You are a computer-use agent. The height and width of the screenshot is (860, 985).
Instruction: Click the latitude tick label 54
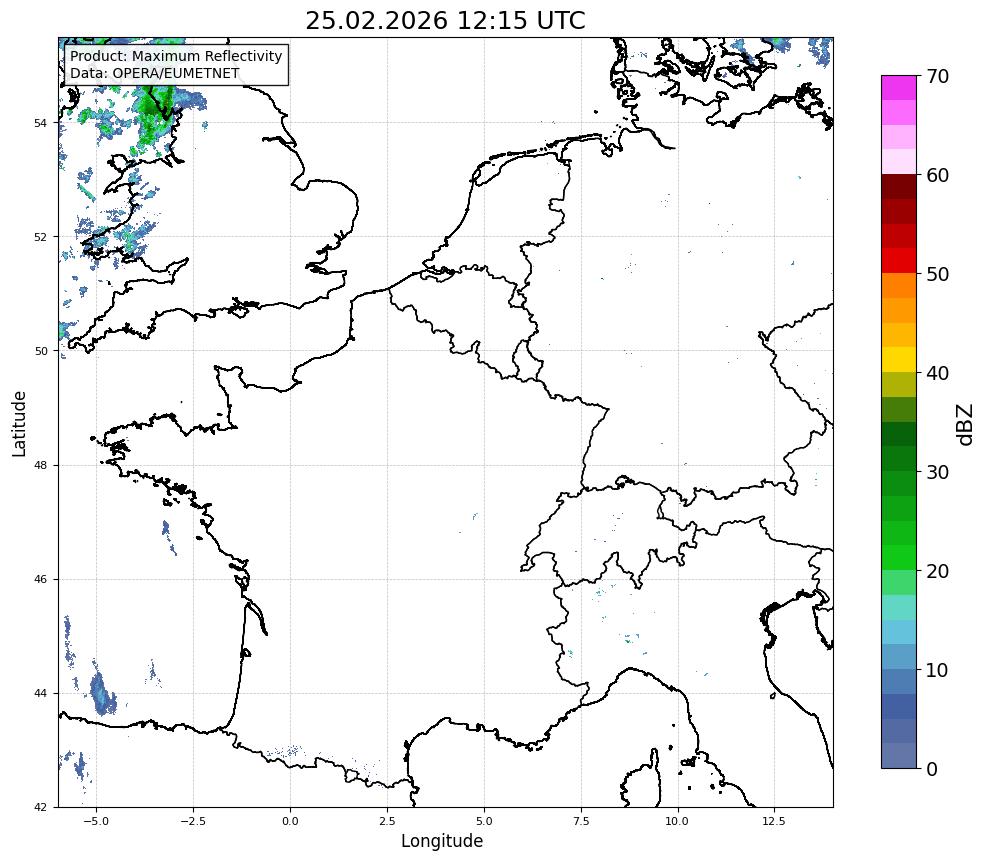[41, 123]
